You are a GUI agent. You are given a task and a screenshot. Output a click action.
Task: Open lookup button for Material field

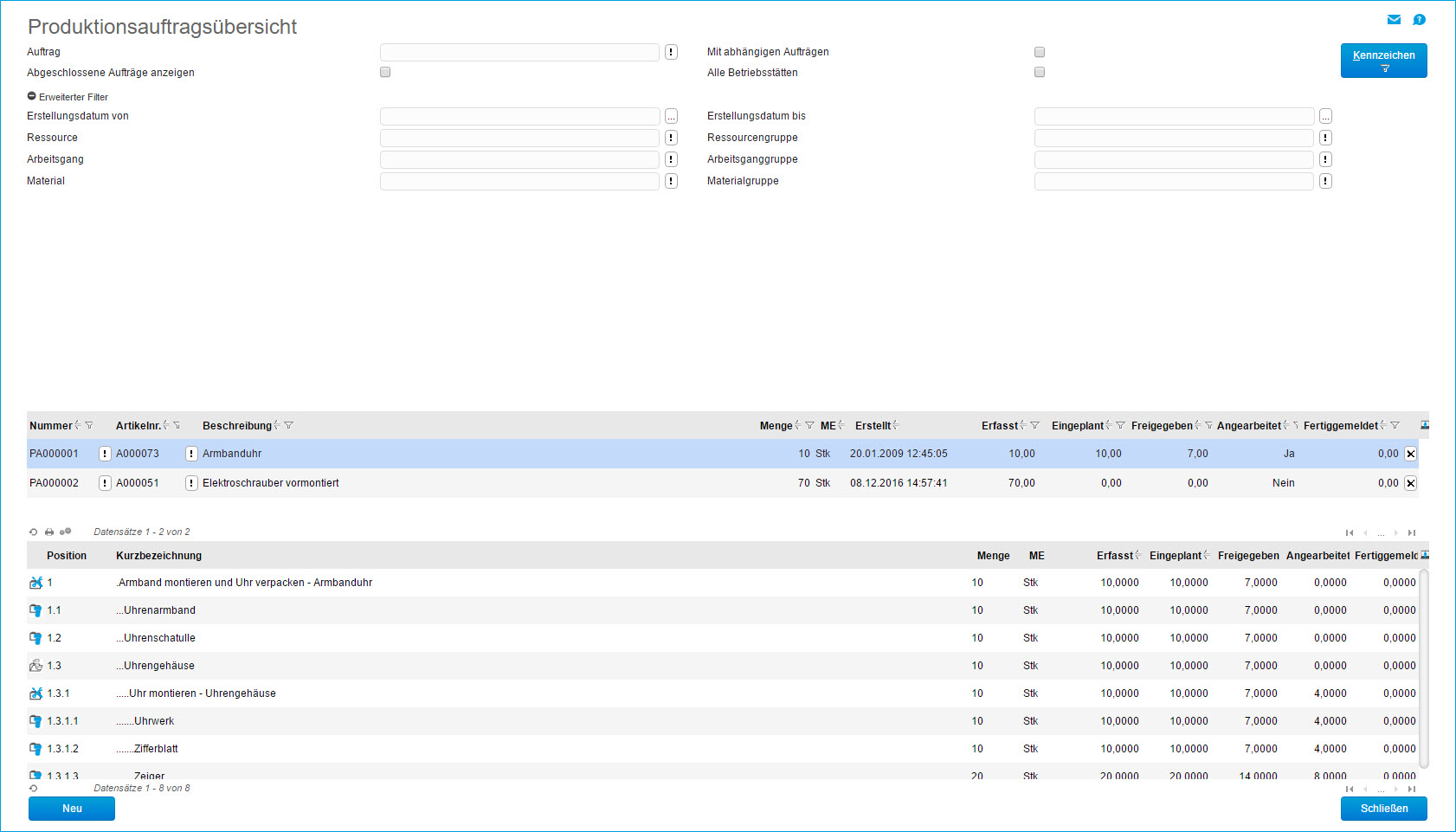point(671,181)
